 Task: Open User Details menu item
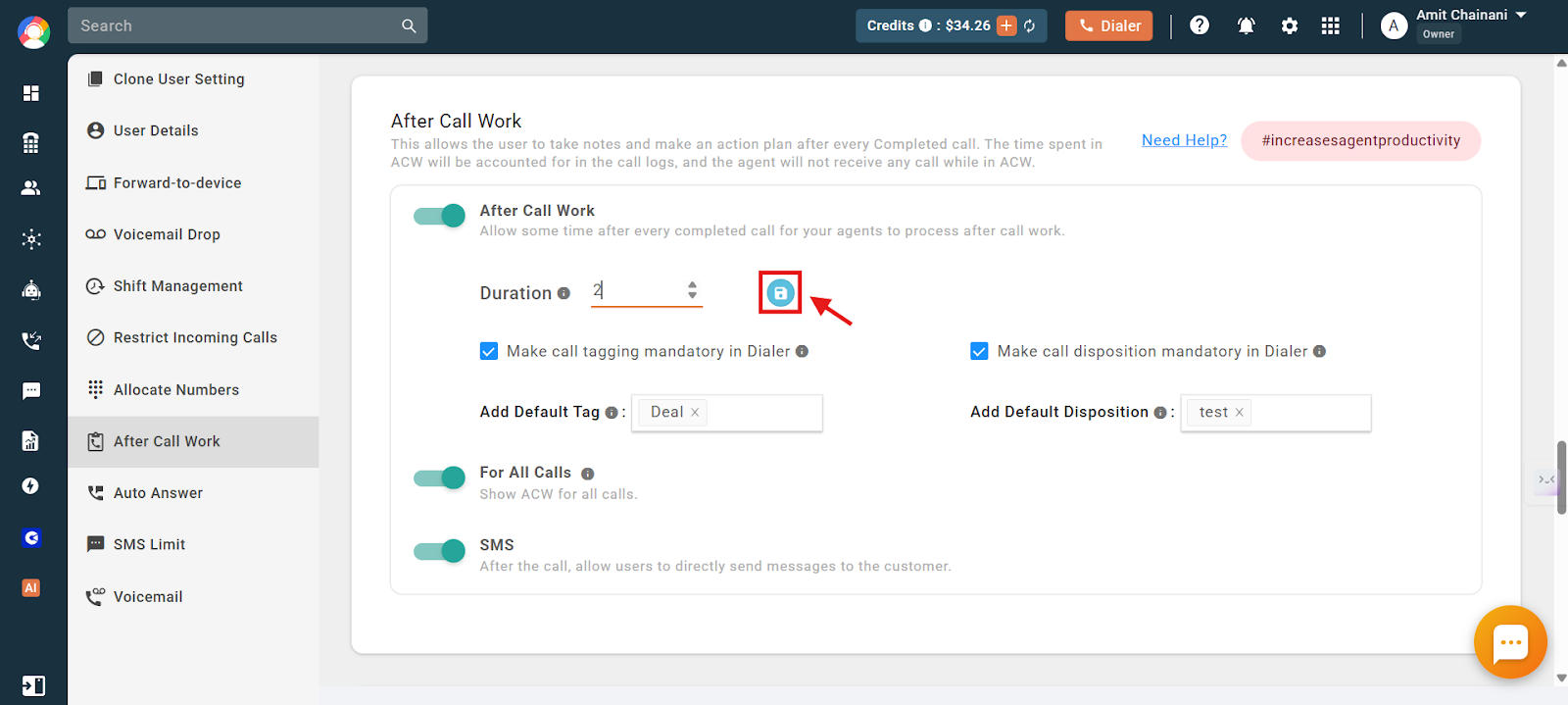193,130
